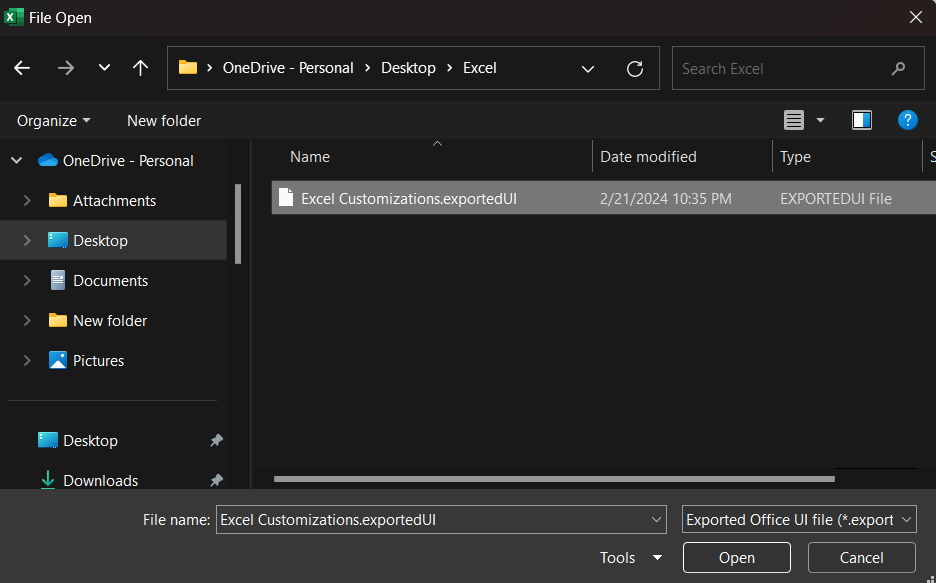Screen dimensions: 936x583
Task: Collapse the OneDrive - Personal tree node
Action: 17,161
